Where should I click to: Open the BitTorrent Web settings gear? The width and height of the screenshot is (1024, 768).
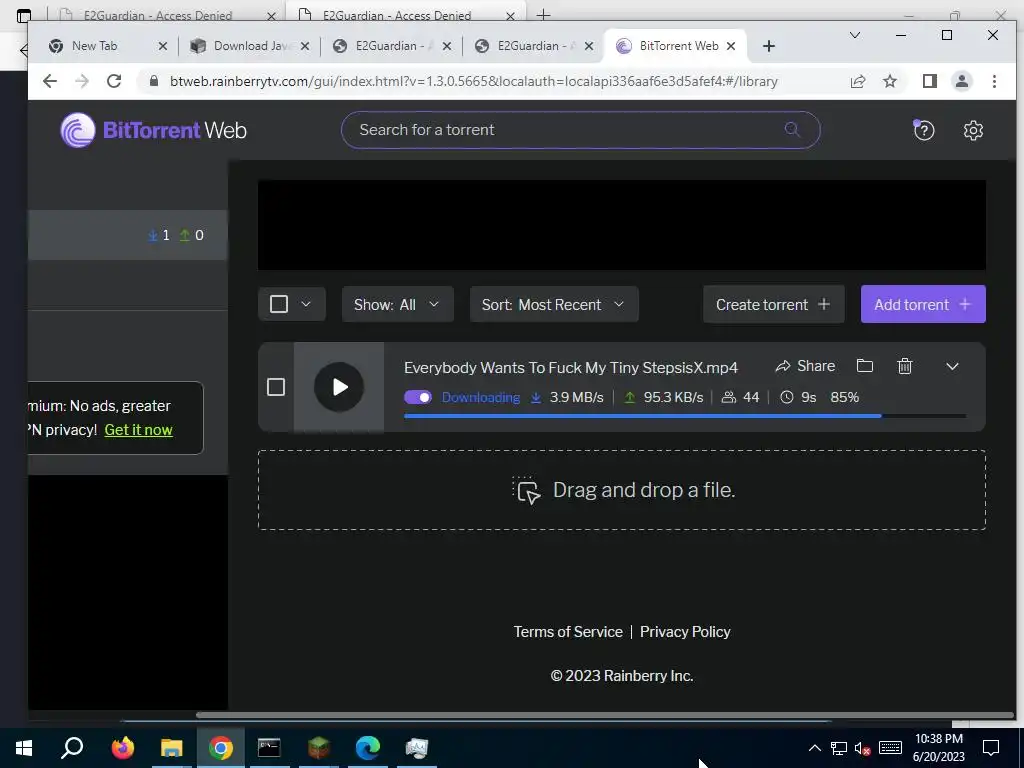tap(973, 131)
